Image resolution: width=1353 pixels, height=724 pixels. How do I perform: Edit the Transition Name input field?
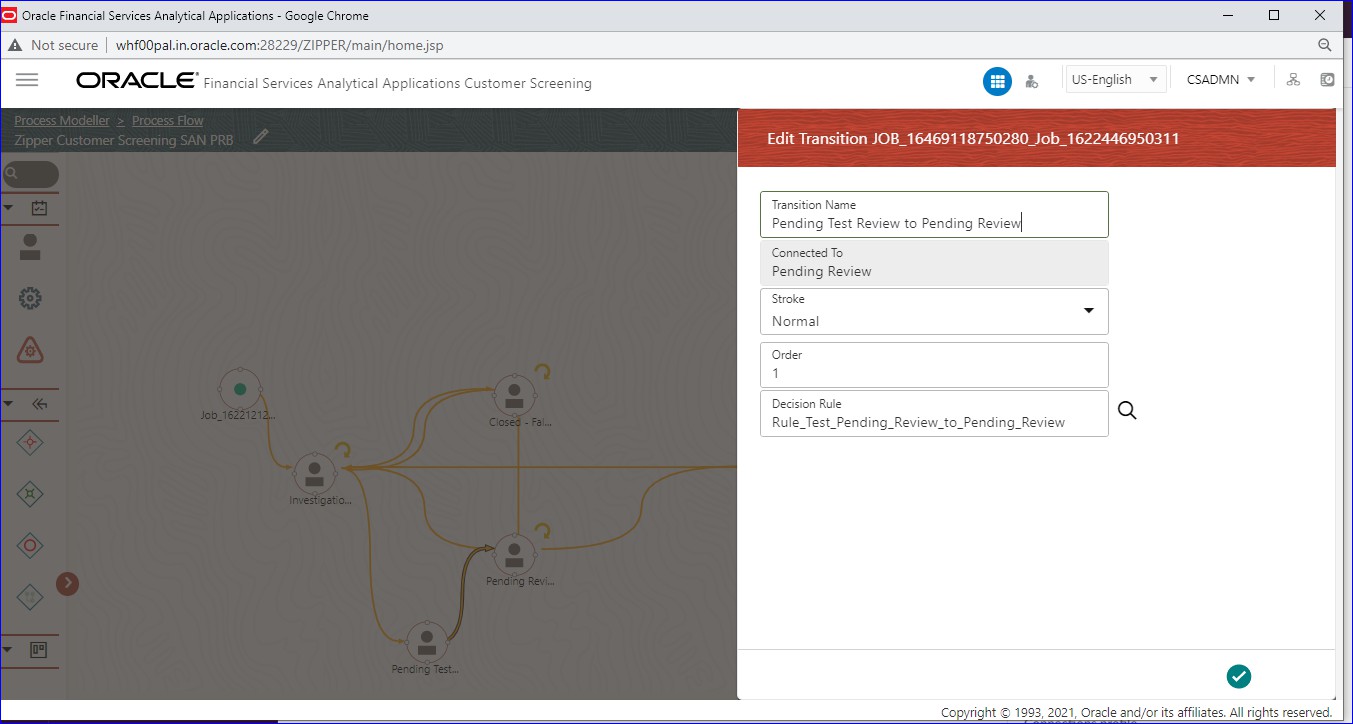click(933, 222)
